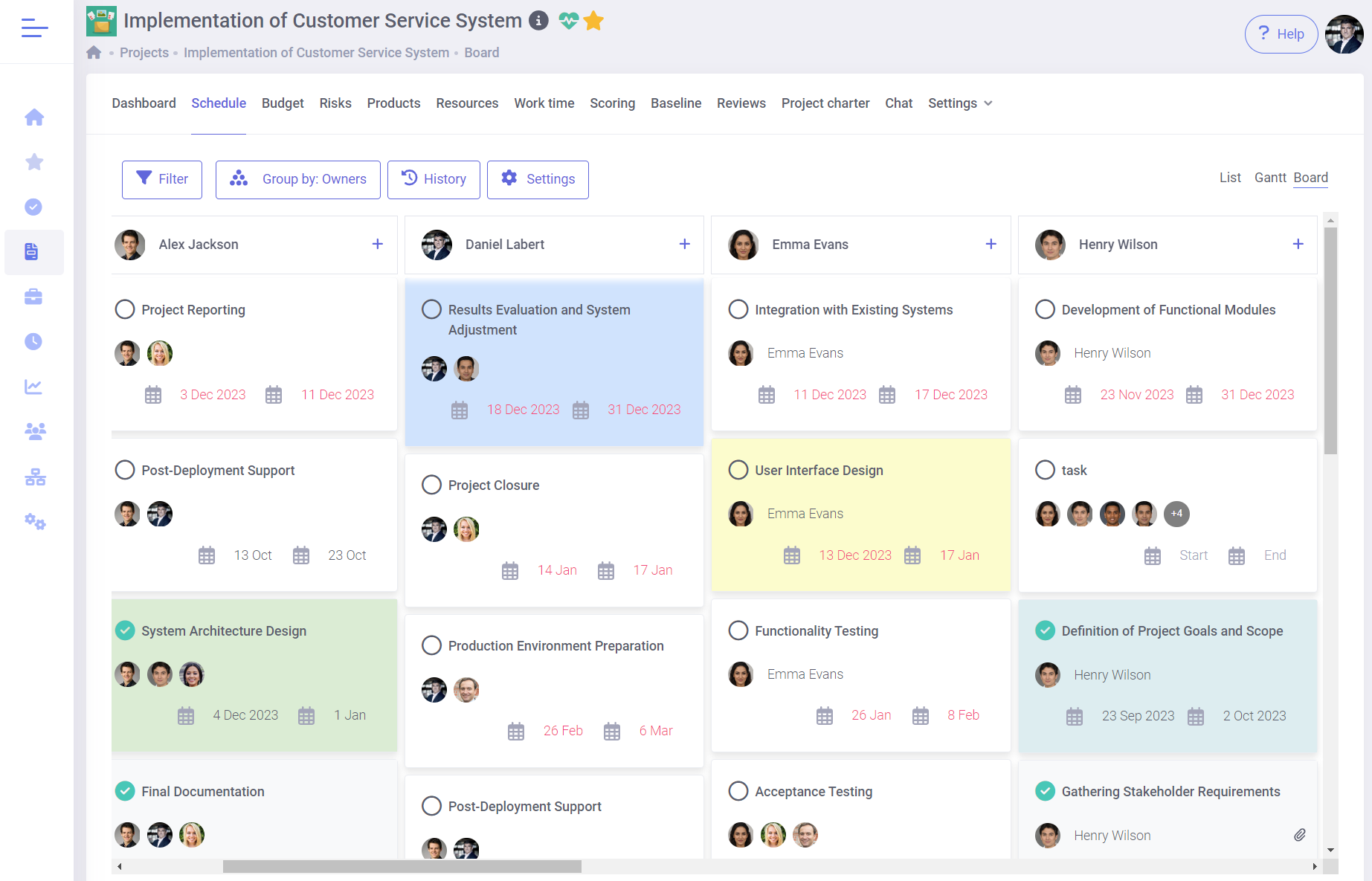Click the project info icon beside the title

point(538,21)
